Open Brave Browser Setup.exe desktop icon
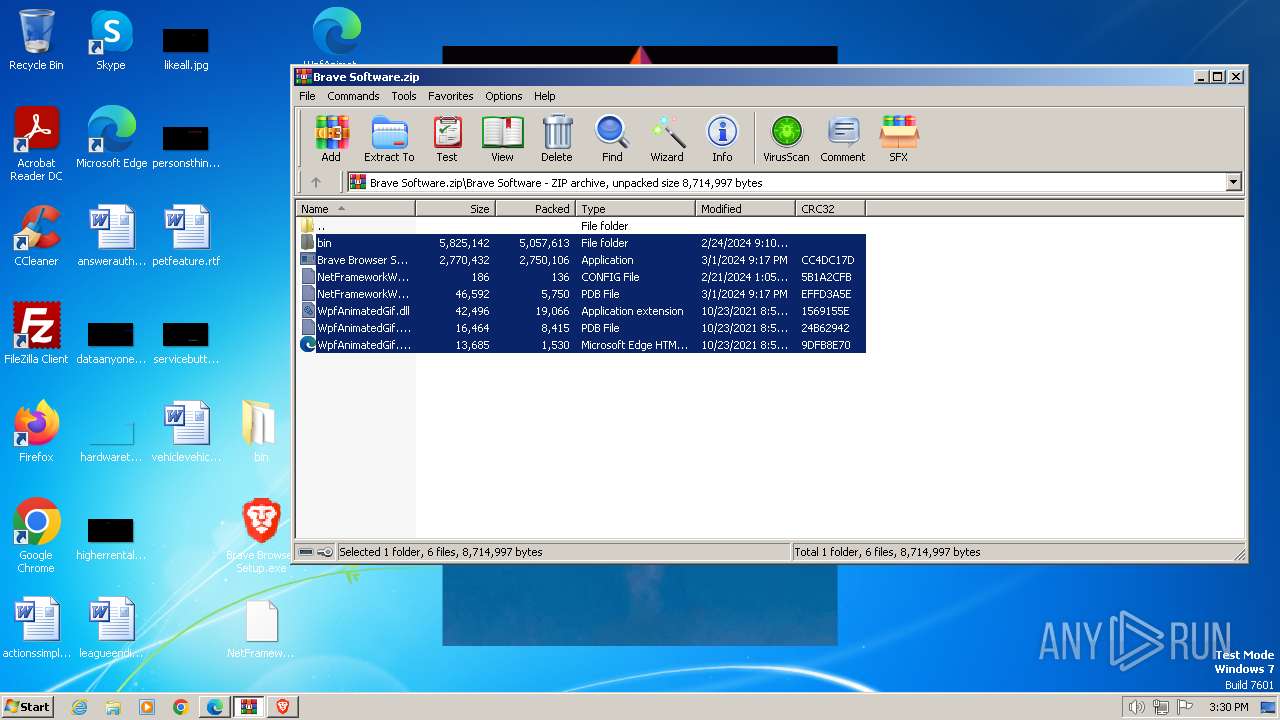The width and height of the screenshot is (1280, 720). [261, 536]
